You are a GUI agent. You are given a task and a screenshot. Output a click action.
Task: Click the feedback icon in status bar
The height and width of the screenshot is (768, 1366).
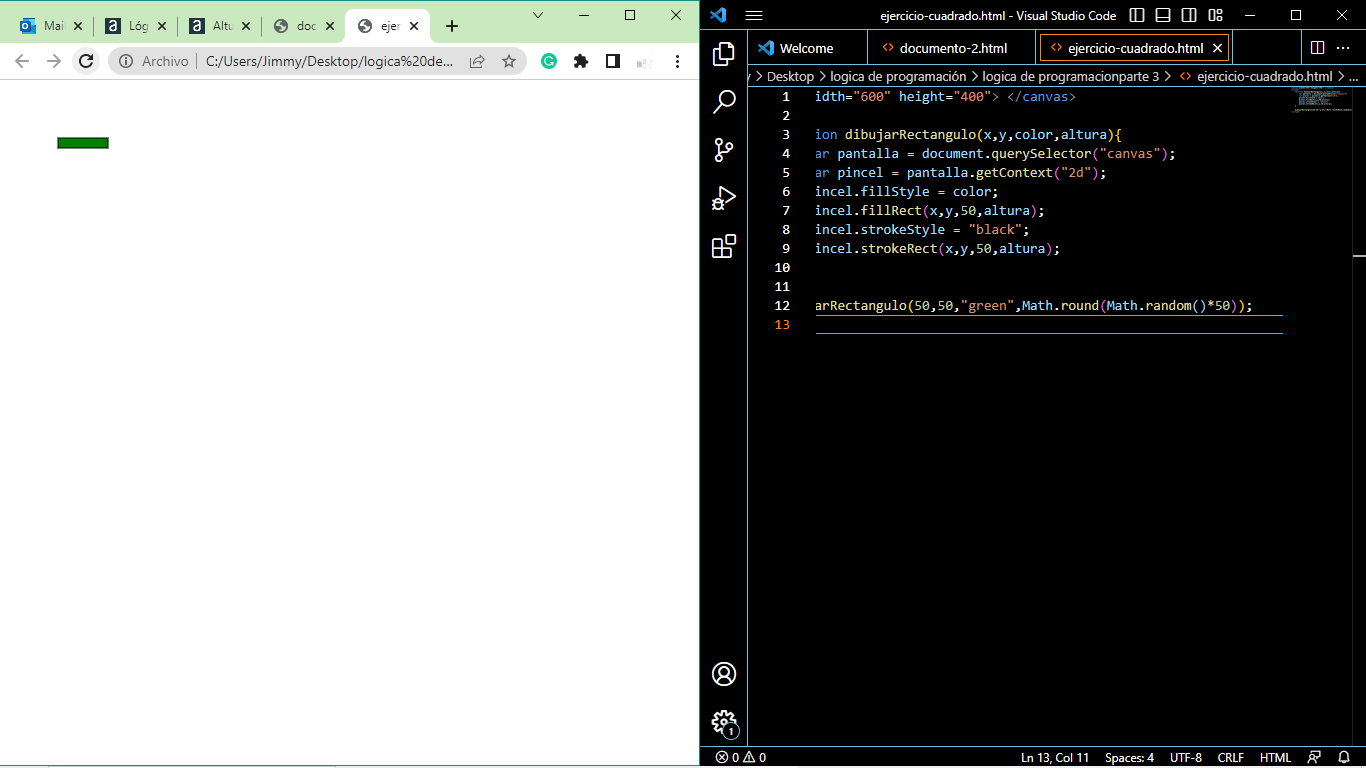[x=1314, y=758]
